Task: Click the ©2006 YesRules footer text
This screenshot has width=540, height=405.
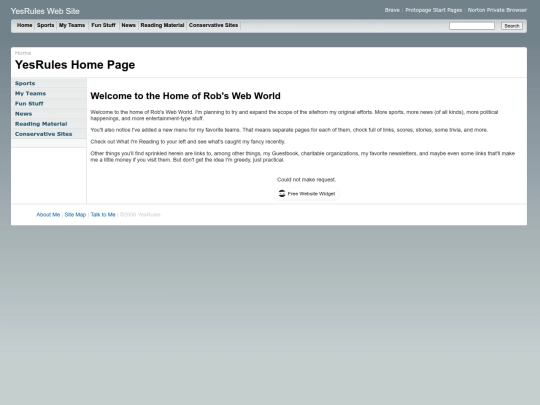Action: tap(140, 215)
